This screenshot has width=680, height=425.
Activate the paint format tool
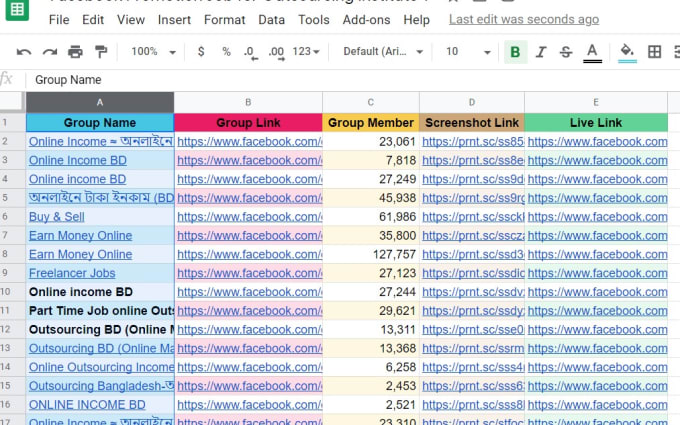point(101,52)
